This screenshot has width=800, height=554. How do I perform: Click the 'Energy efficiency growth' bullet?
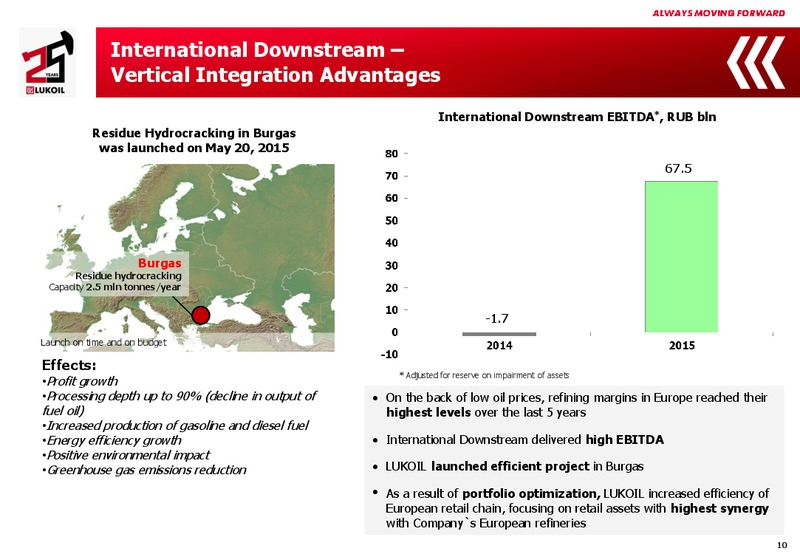point(112,440)
